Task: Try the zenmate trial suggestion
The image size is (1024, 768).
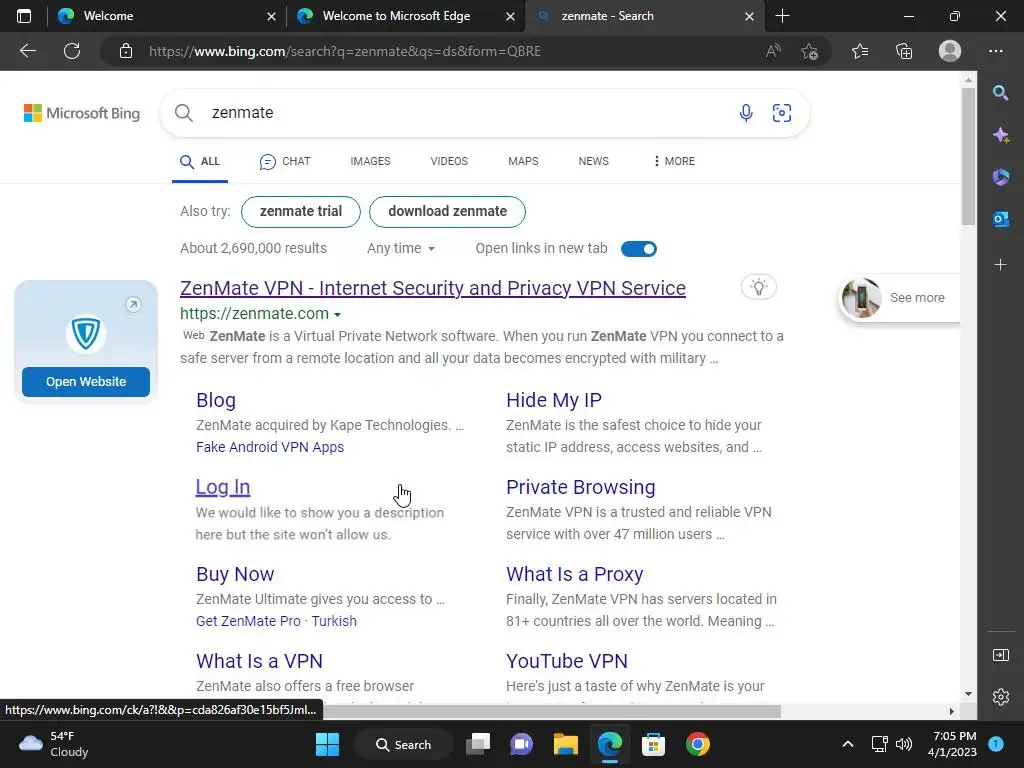Action: [301, 212]
